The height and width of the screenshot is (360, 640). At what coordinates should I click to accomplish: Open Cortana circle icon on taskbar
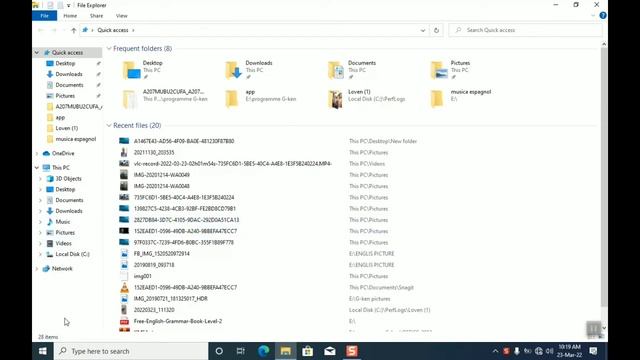point(219,351)
